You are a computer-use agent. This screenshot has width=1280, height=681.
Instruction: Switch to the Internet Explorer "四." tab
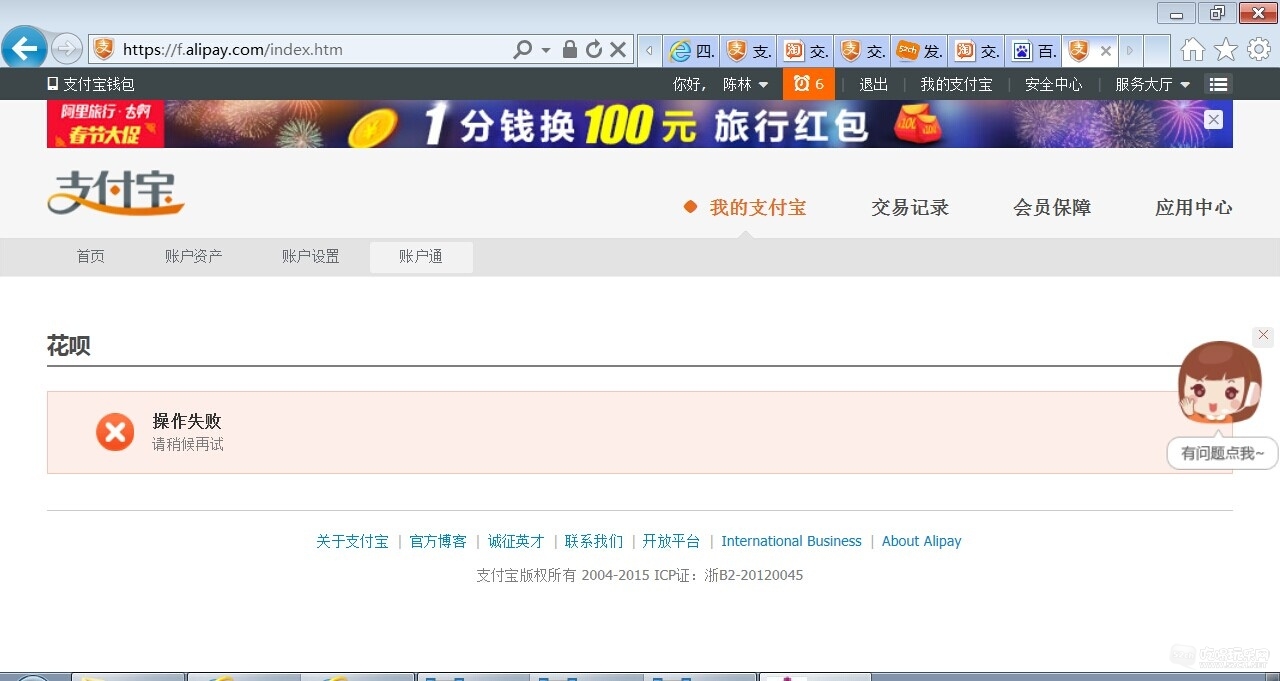click(691, 50)
